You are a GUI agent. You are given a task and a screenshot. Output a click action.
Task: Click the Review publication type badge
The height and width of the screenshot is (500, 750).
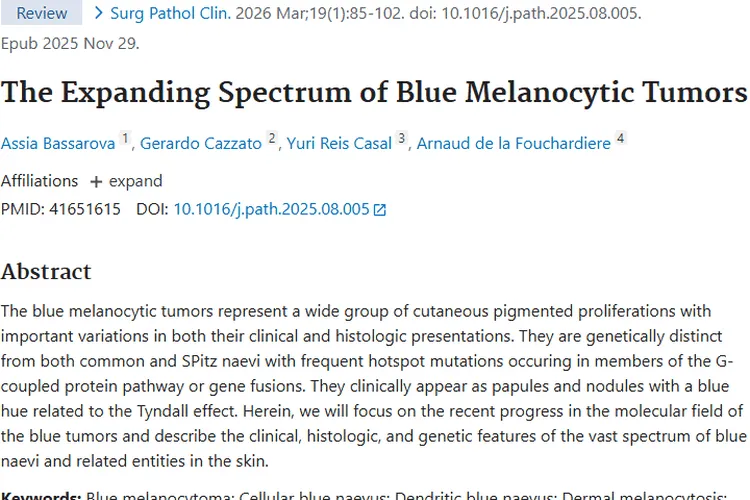pos(42,13)
